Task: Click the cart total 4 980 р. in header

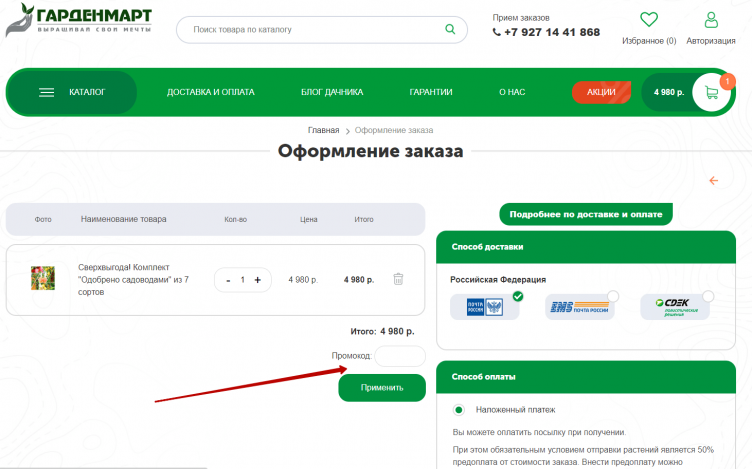Action: [x=669, y=92]
